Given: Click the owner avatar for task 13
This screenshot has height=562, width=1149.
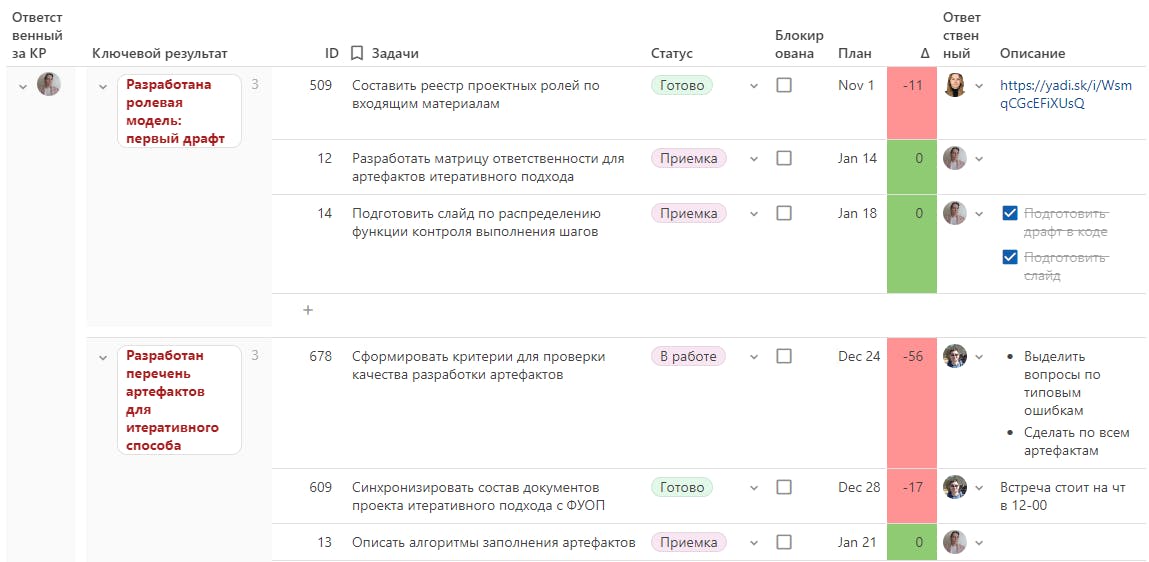Looking at the screenshot, I should 955,543.
